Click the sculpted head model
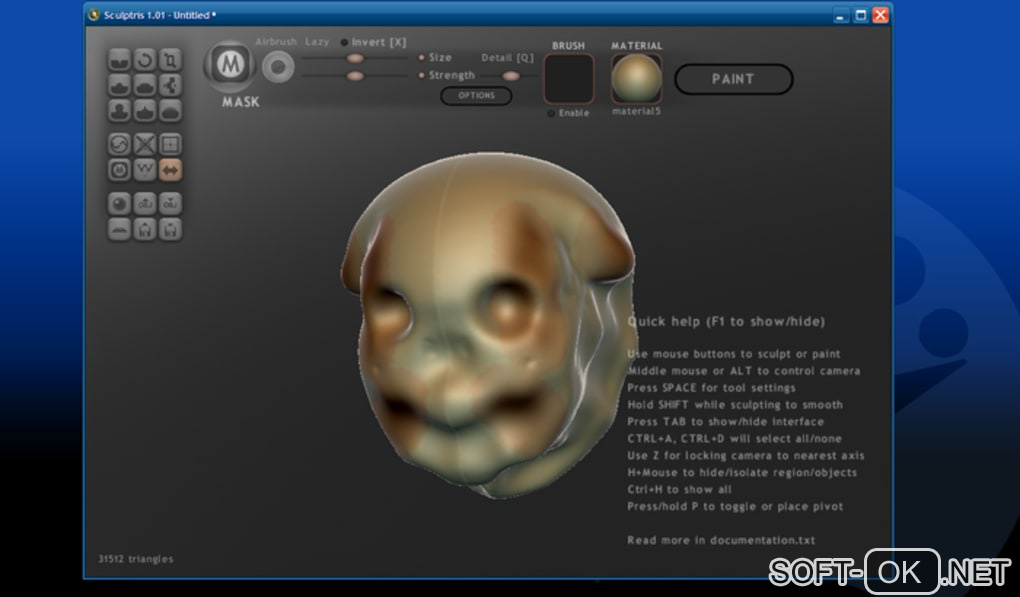This screenshot has height=597, width=1020. [488, 325]
